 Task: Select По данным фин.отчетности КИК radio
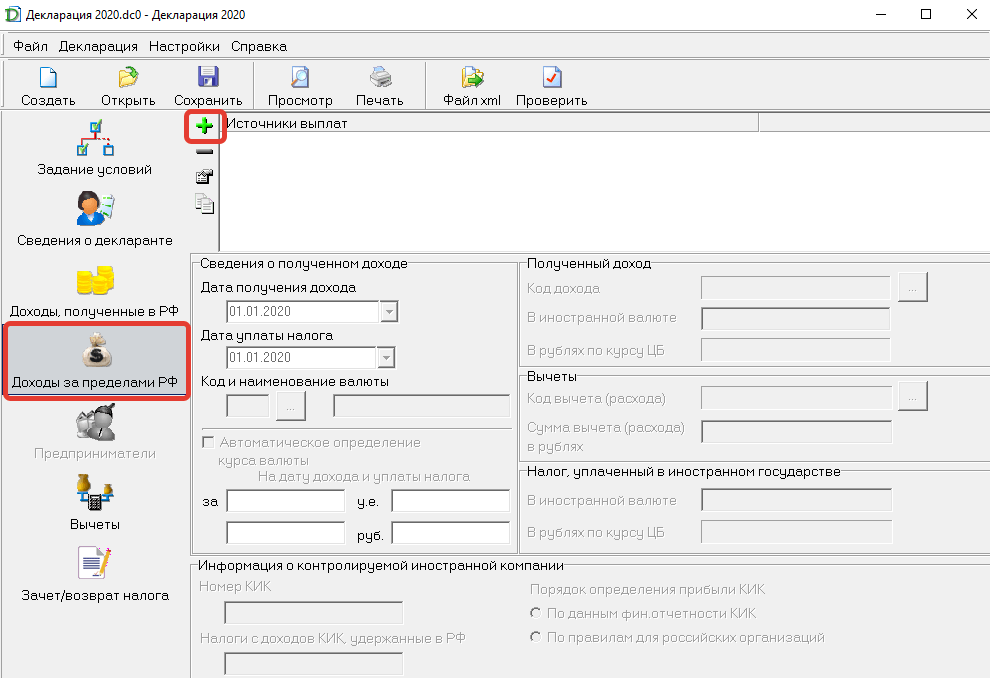[x=535, y=613]
